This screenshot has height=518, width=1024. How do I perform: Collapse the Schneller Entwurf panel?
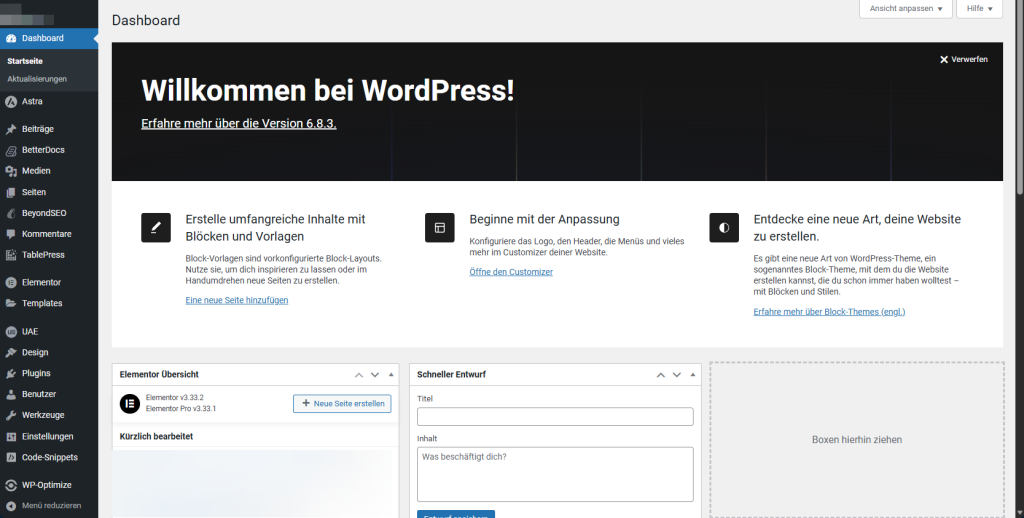693,375
